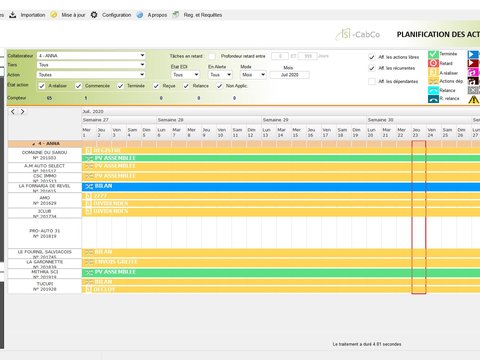Open the Action dropdown showing Toutes
Viewport: 480px width, 360px height.
pos(91,75)
